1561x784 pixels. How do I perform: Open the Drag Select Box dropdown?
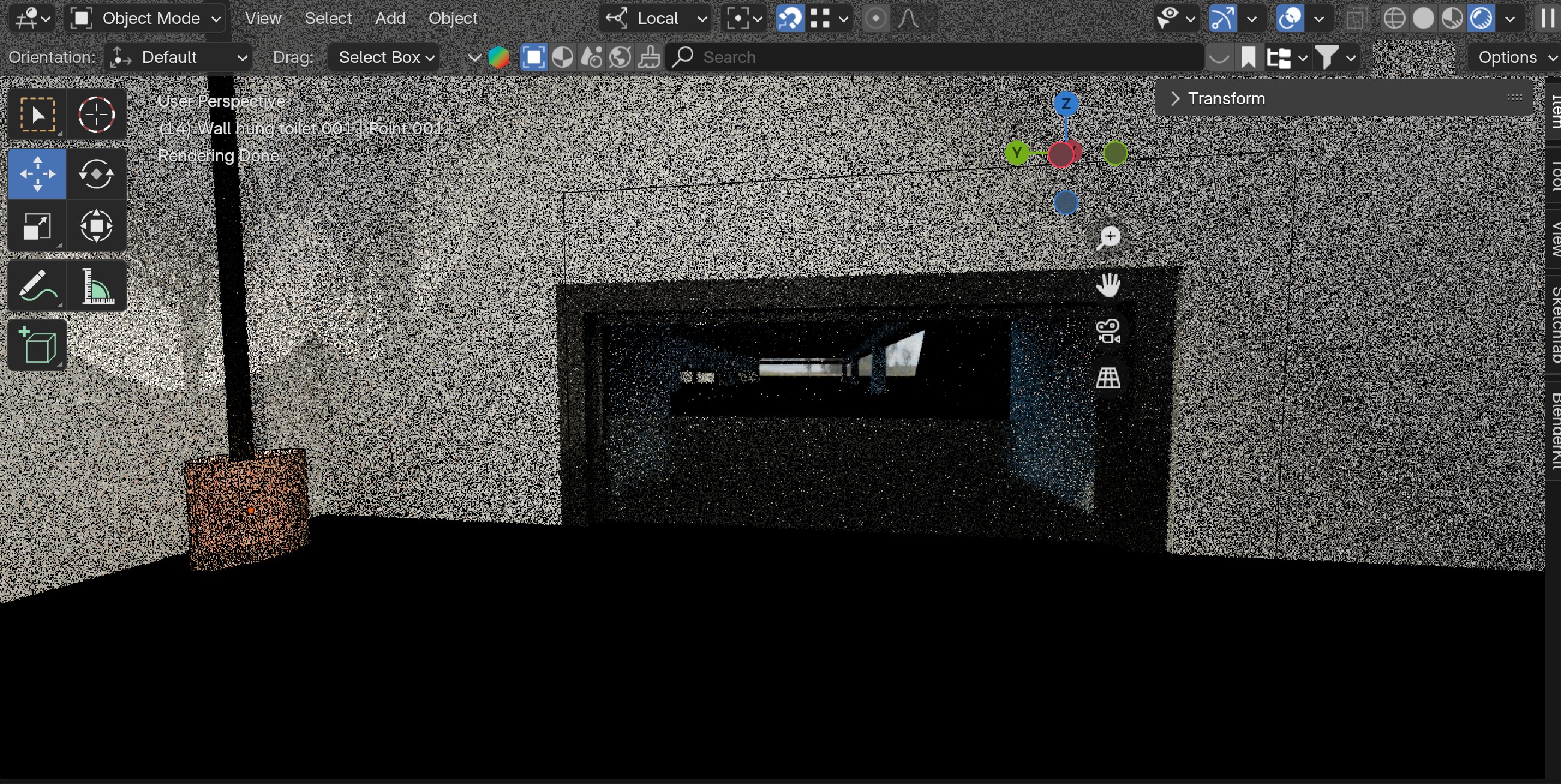[x=384, y=58]
